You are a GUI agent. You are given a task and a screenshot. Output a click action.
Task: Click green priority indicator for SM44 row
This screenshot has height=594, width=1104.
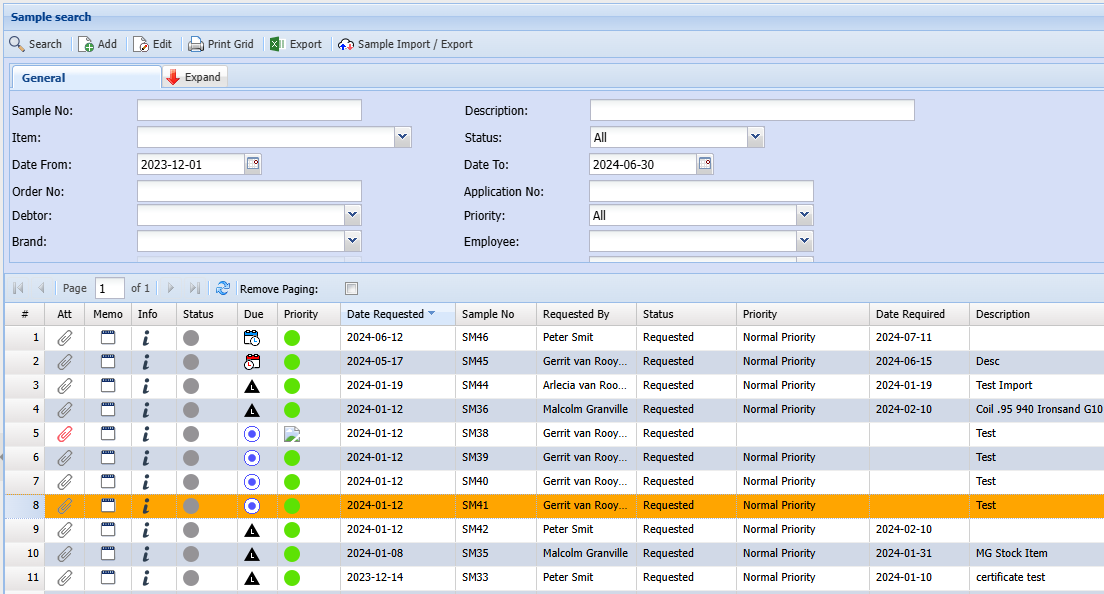[x=292, y=386]
